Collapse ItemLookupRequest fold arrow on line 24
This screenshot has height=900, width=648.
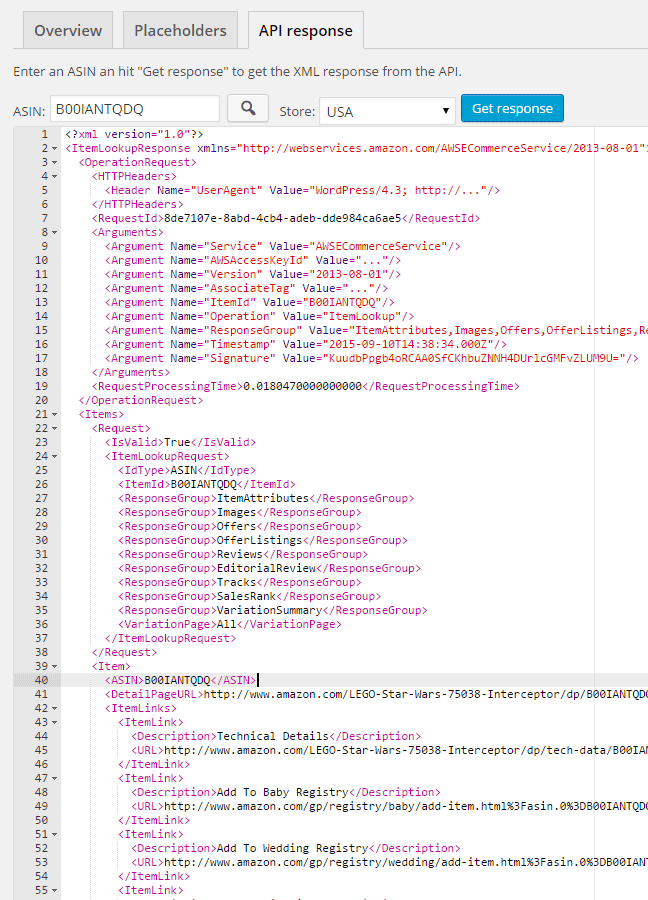pos(55,457)
